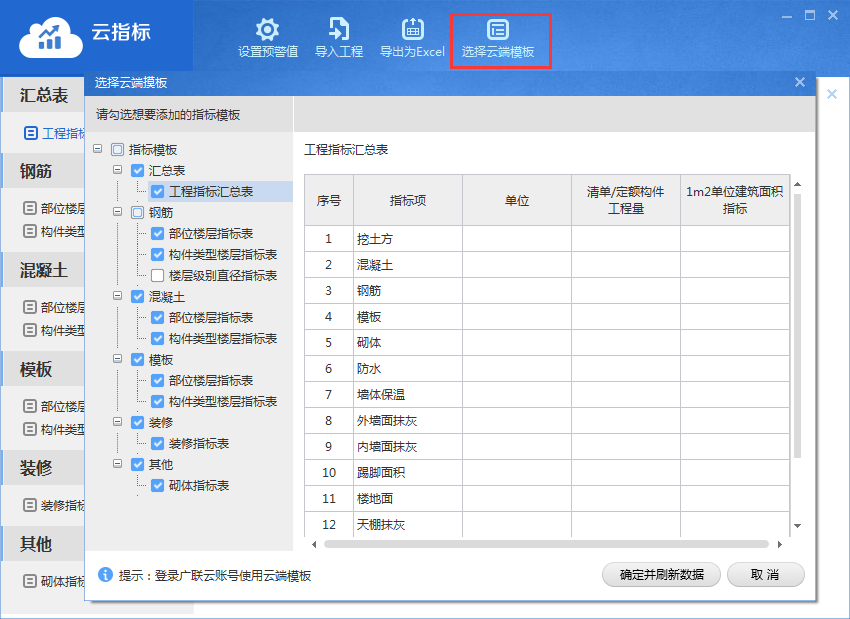Click the blue info icon beside 提示

(105, 575)
